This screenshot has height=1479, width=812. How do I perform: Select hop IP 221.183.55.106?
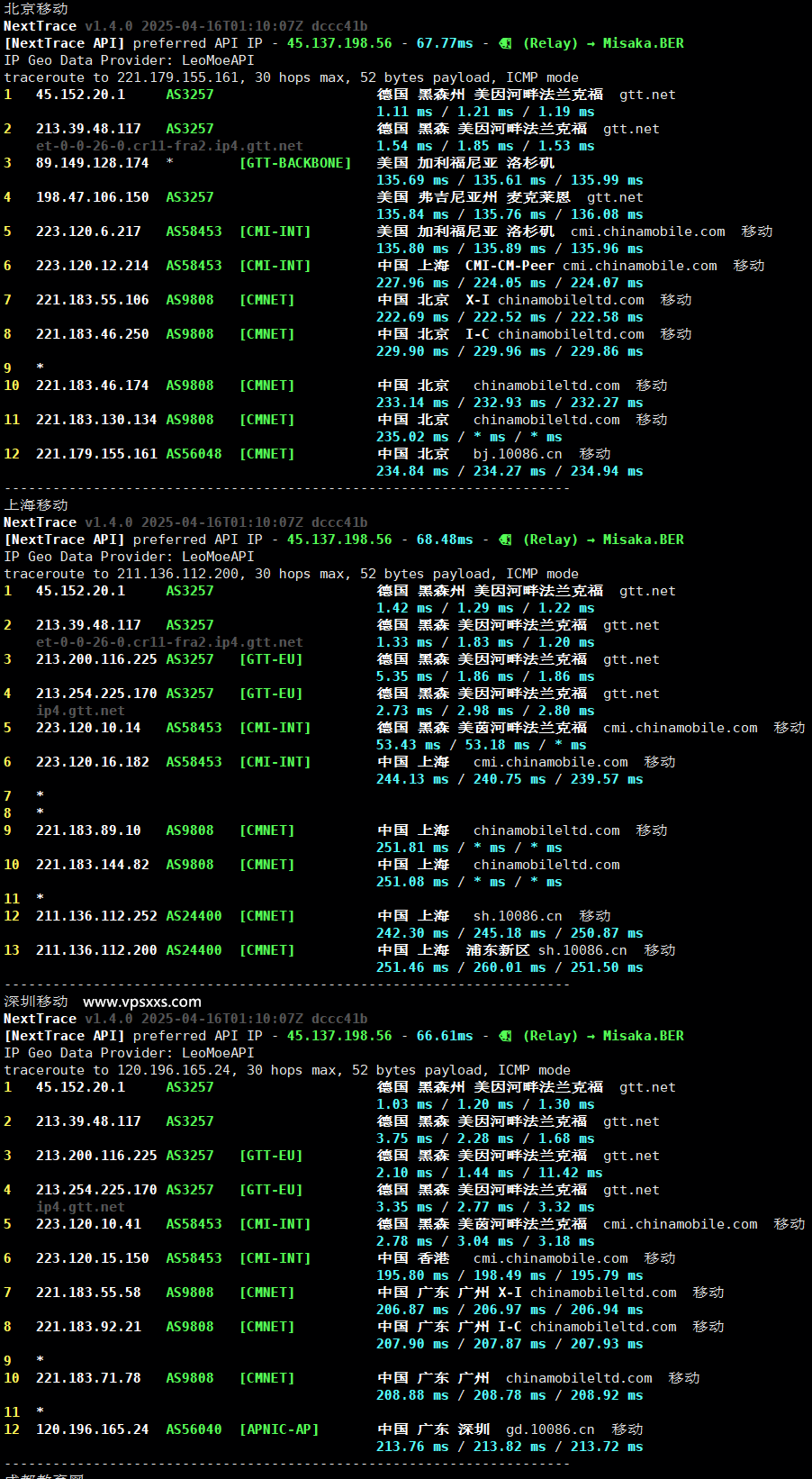[x=93, y=300]
